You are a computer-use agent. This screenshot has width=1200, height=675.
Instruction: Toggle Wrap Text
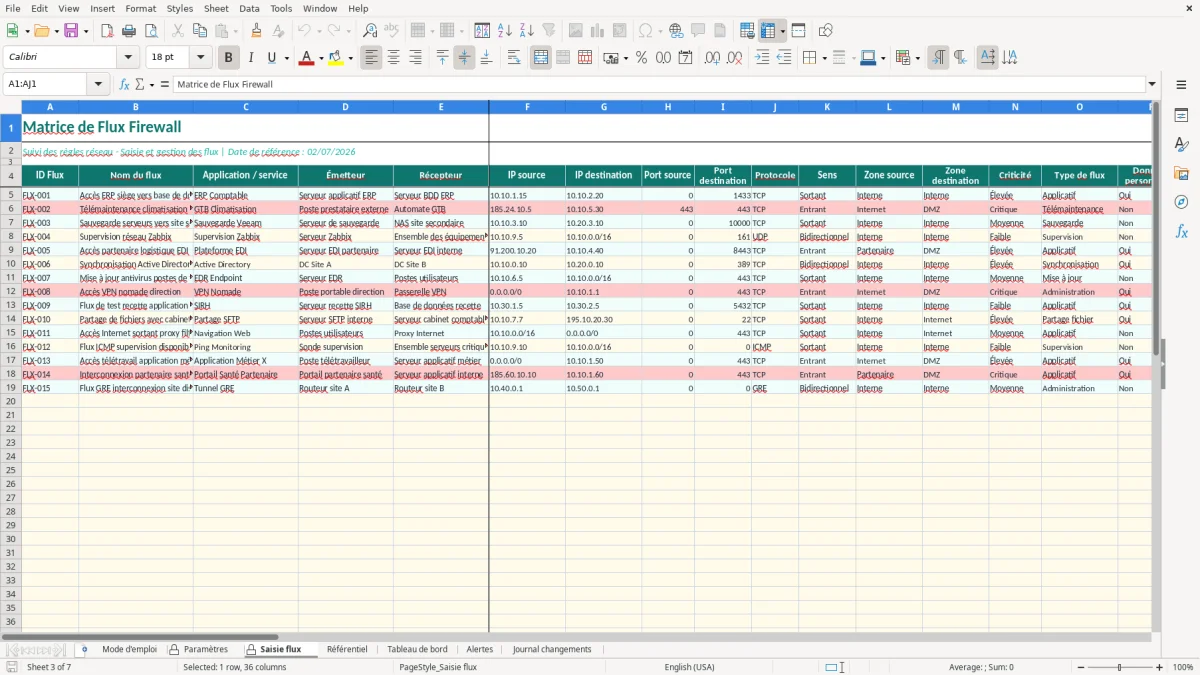coord(514,58)
